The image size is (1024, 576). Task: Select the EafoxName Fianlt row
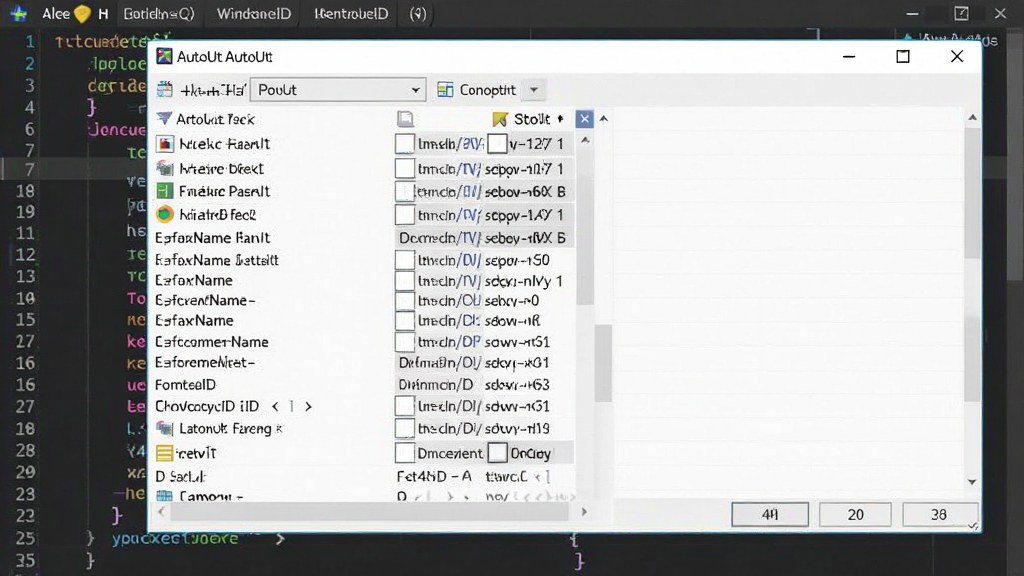(364, 238)
